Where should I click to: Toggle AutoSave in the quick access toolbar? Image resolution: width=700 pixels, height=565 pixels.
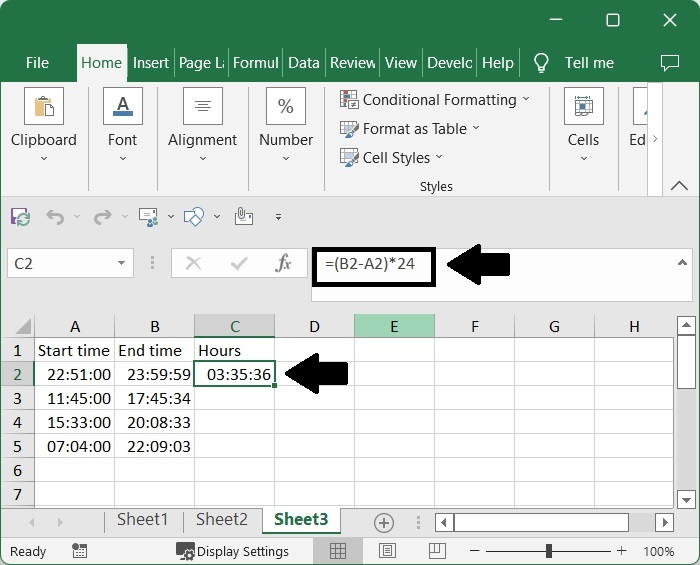point(21,217)
